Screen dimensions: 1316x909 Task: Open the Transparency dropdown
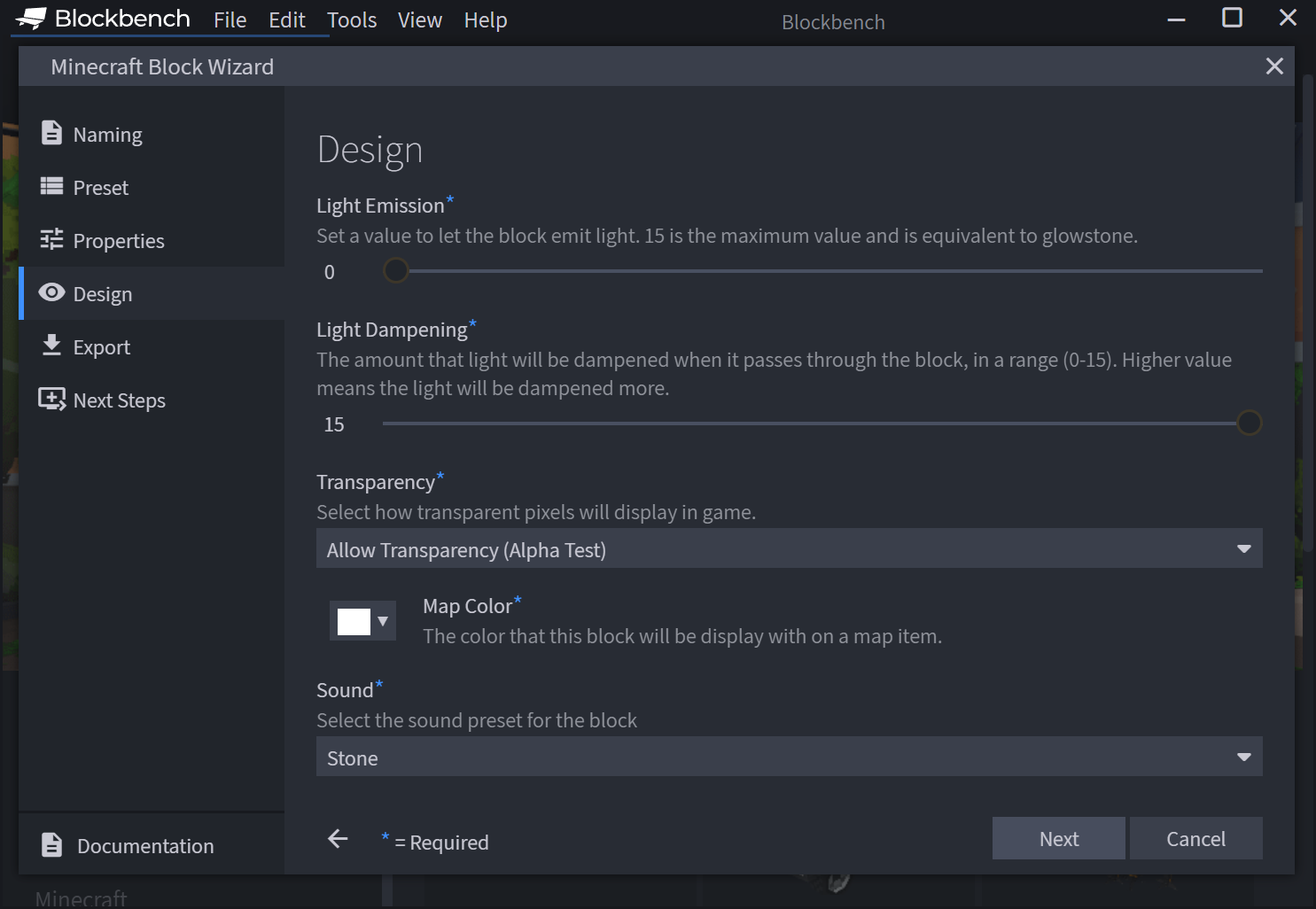click(790, 548)
